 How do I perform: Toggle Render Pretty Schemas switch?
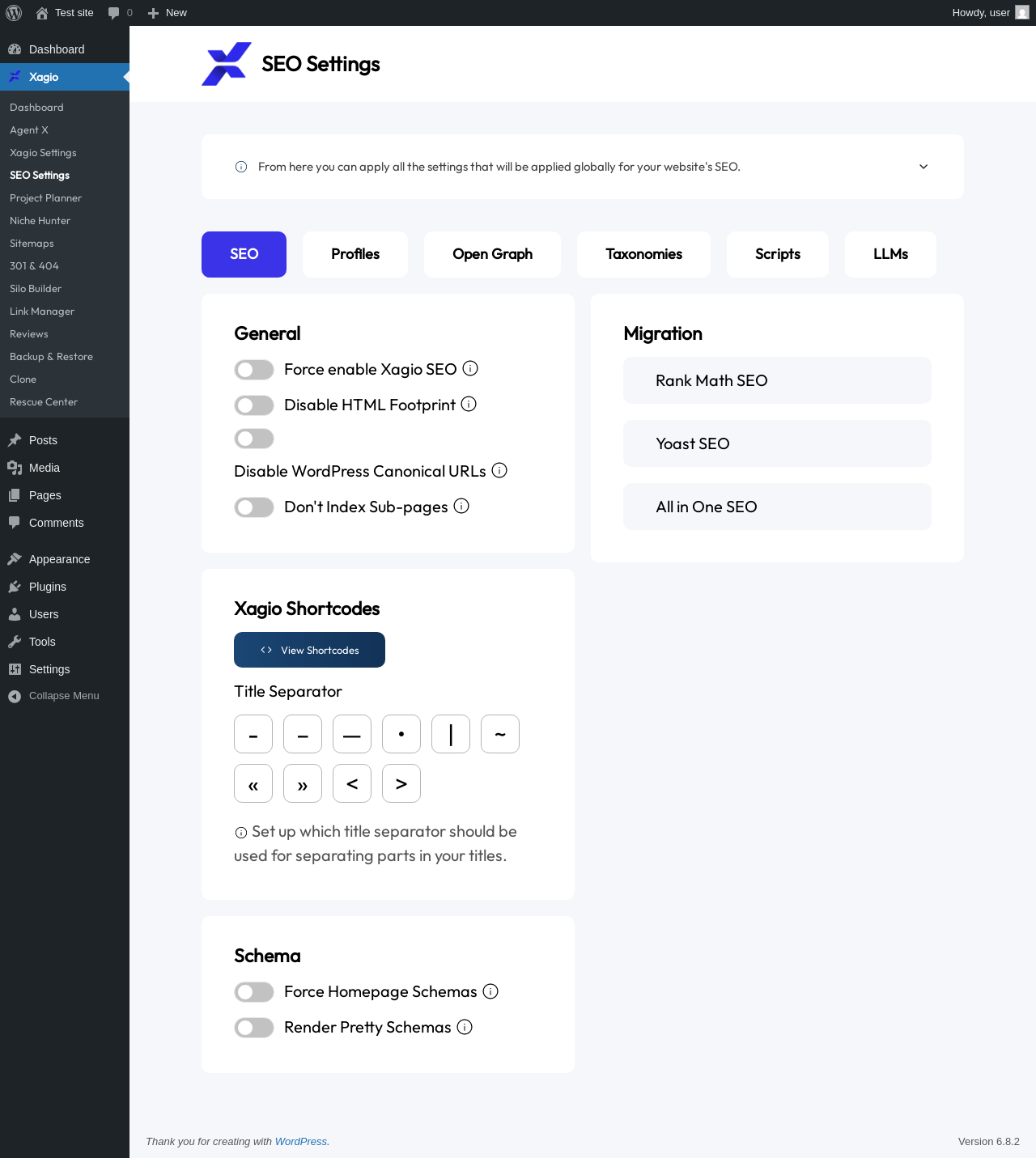click(254, 1028)
